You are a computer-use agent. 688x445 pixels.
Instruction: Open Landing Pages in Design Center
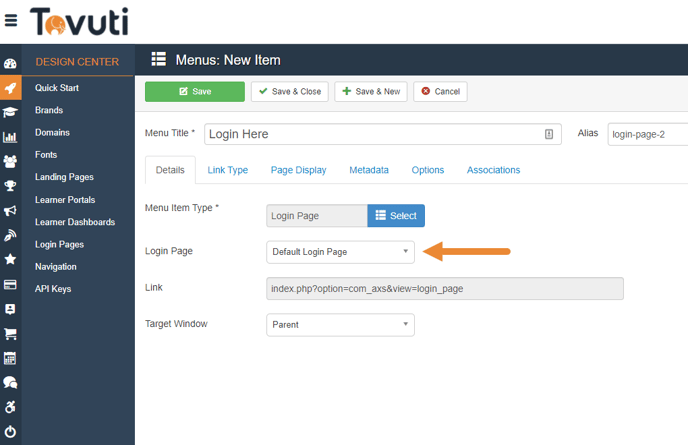tap(64, 177)
